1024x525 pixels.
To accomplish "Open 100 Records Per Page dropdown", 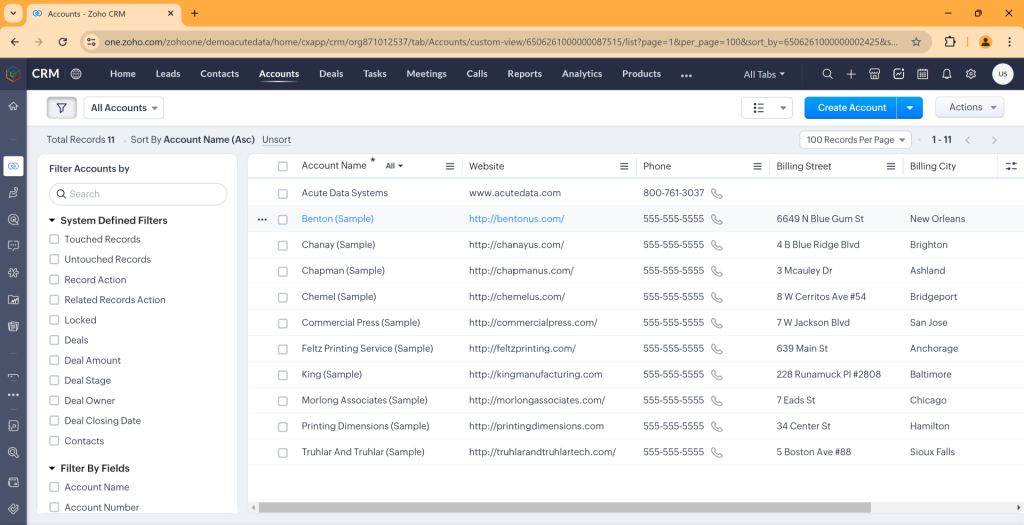I will 856,140.
